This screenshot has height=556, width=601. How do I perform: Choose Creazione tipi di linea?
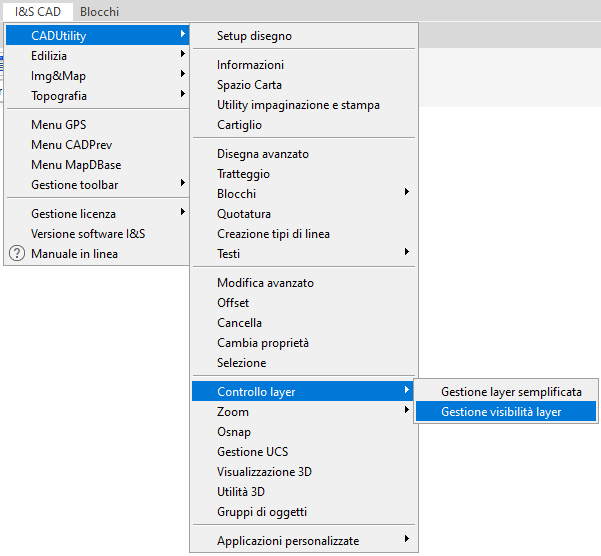(303, 234)
